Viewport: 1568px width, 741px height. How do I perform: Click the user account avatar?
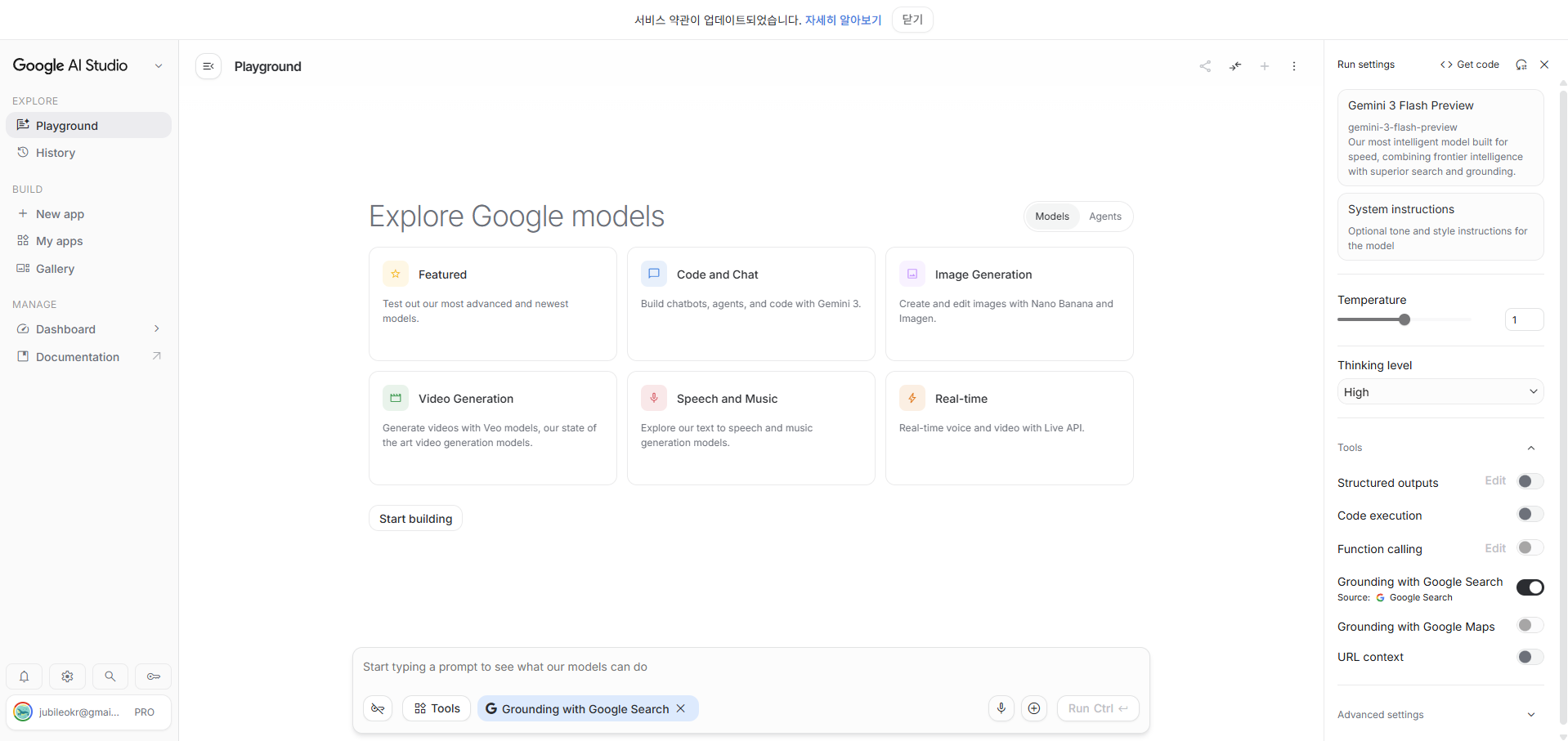pyautogui.click(x=23, y=712)
